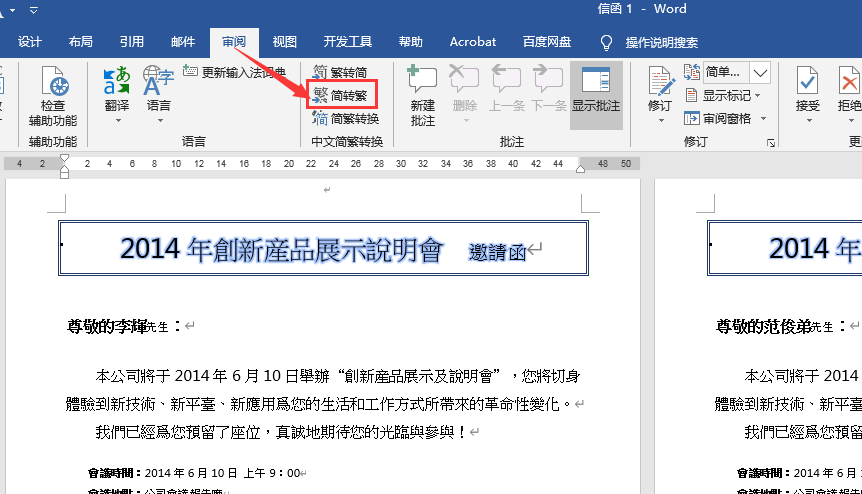Viewport: 862px width, 494px height.
Task: Click the Reject (拒绝) change icon
Action: (x=849, y=81)
